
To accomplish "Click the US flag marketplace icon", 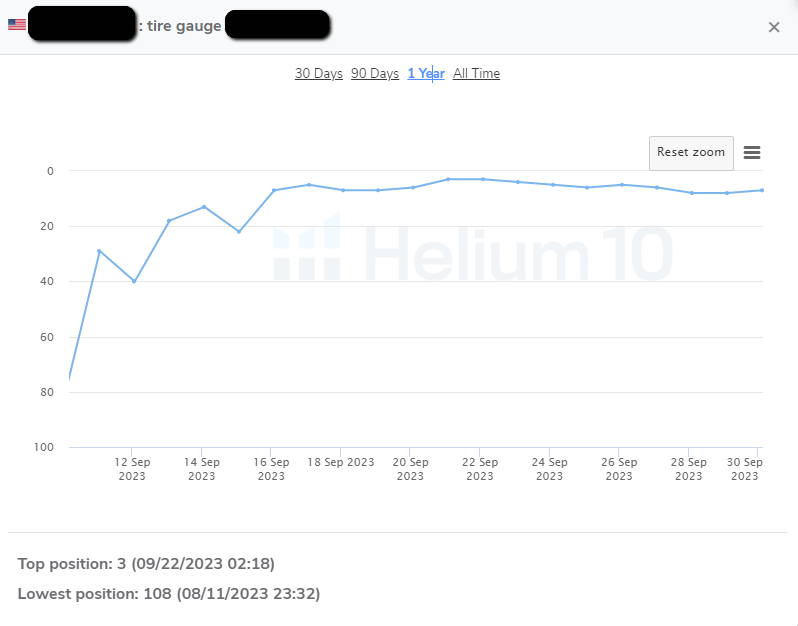I will (17, 25).
